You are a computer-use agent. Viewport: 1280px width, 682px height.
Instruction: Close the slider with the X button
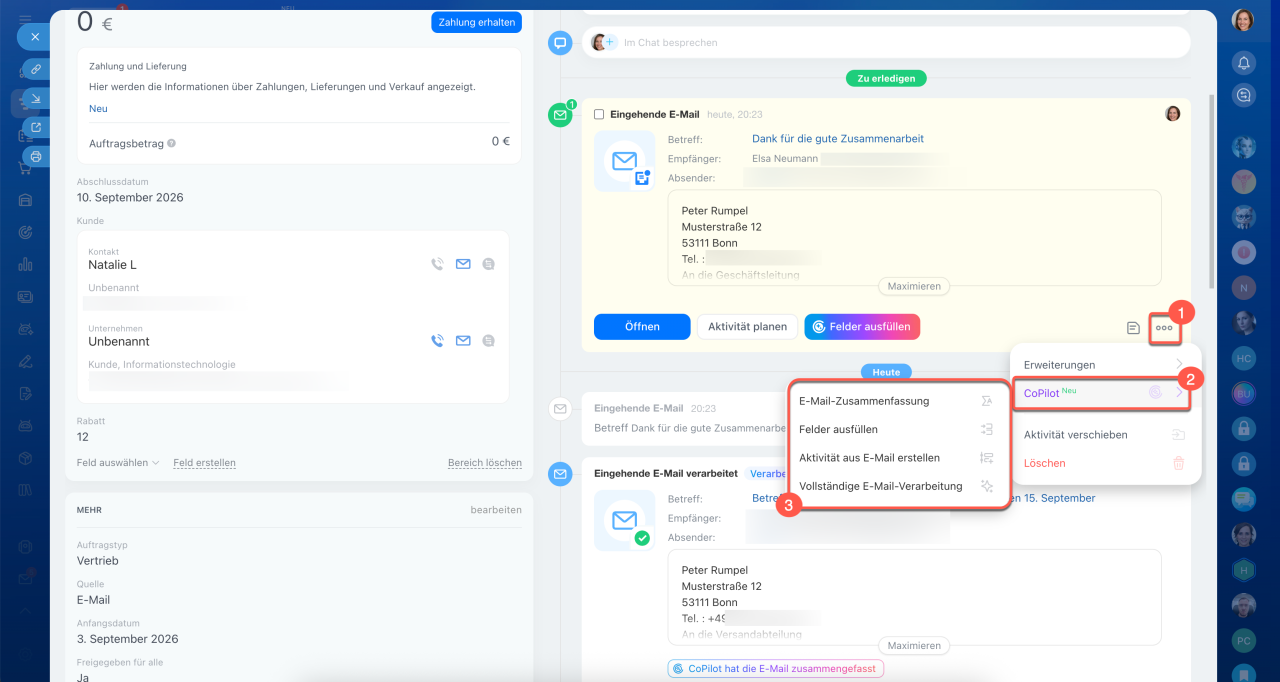click(34, 37)
